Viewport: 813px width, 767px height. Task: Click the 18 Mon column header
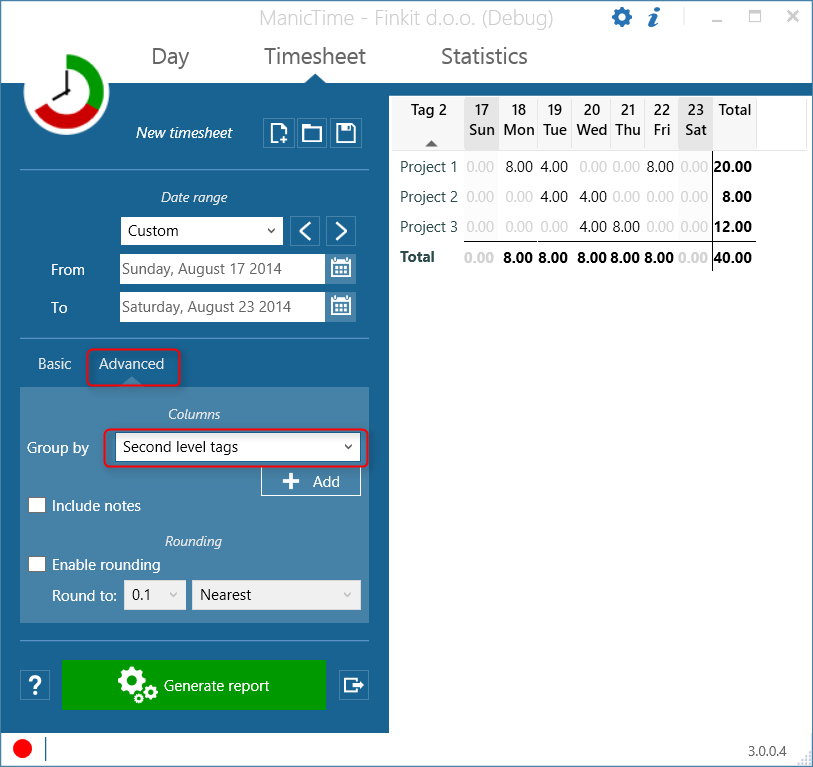[518, 123]
